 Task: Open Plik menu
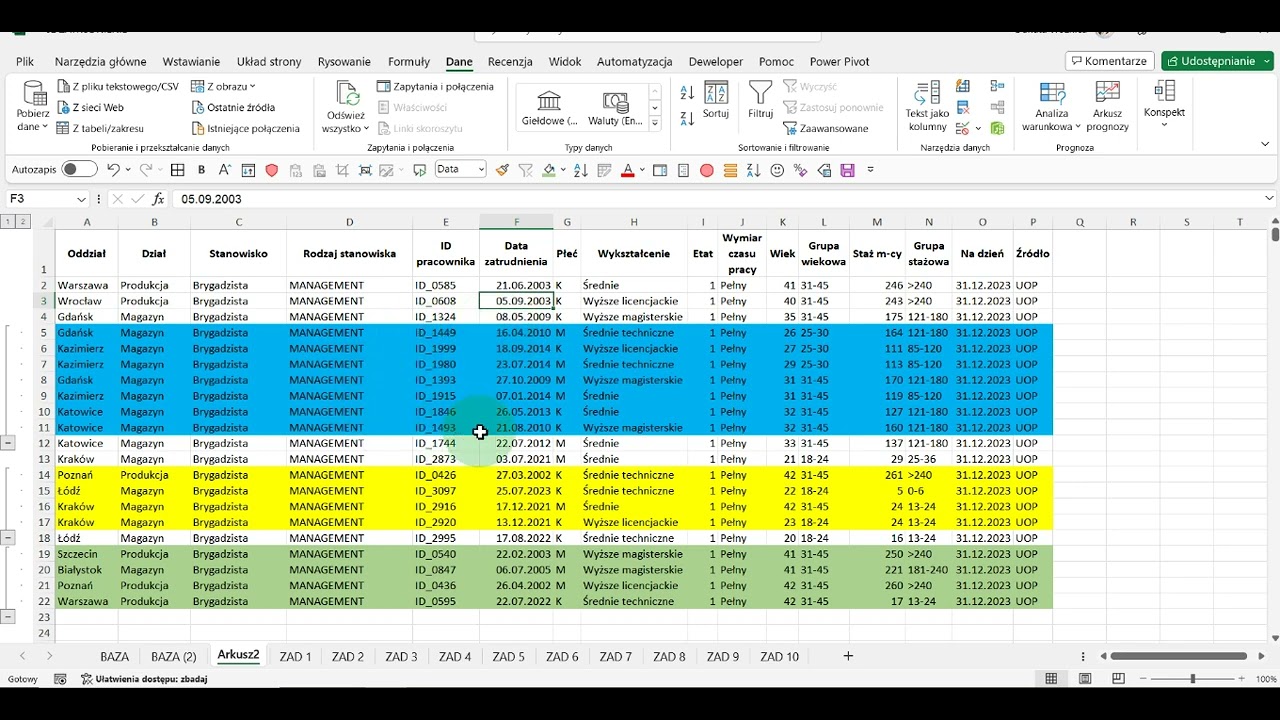[x=25, y=62]
